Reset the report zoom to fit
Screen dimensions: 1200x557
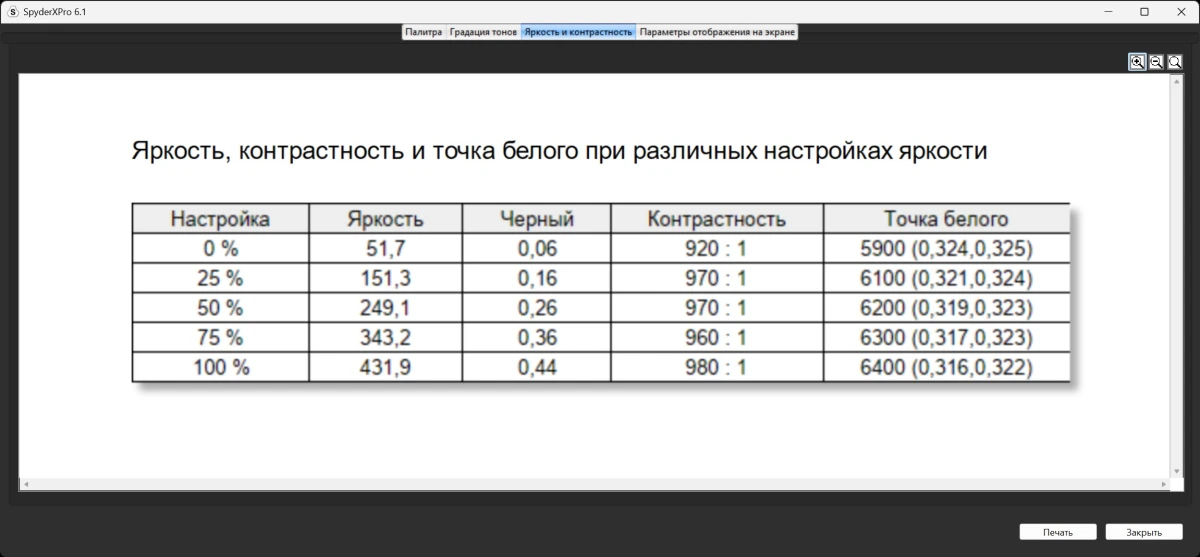1175,62
